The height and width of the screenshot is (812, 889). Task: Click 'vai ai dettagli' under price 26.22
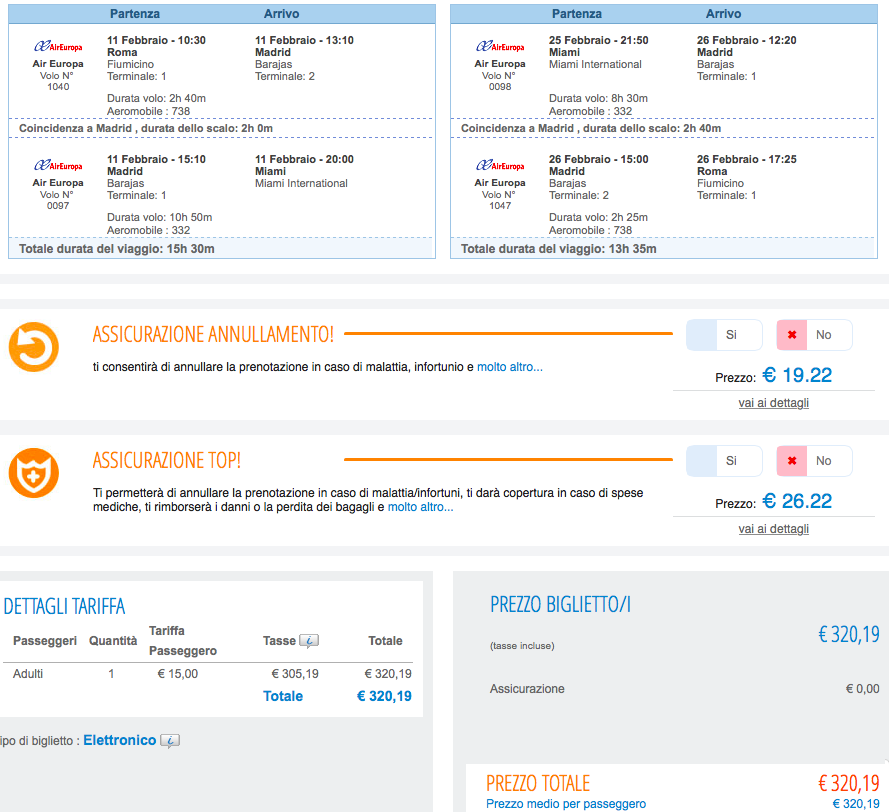pos(773,528)
